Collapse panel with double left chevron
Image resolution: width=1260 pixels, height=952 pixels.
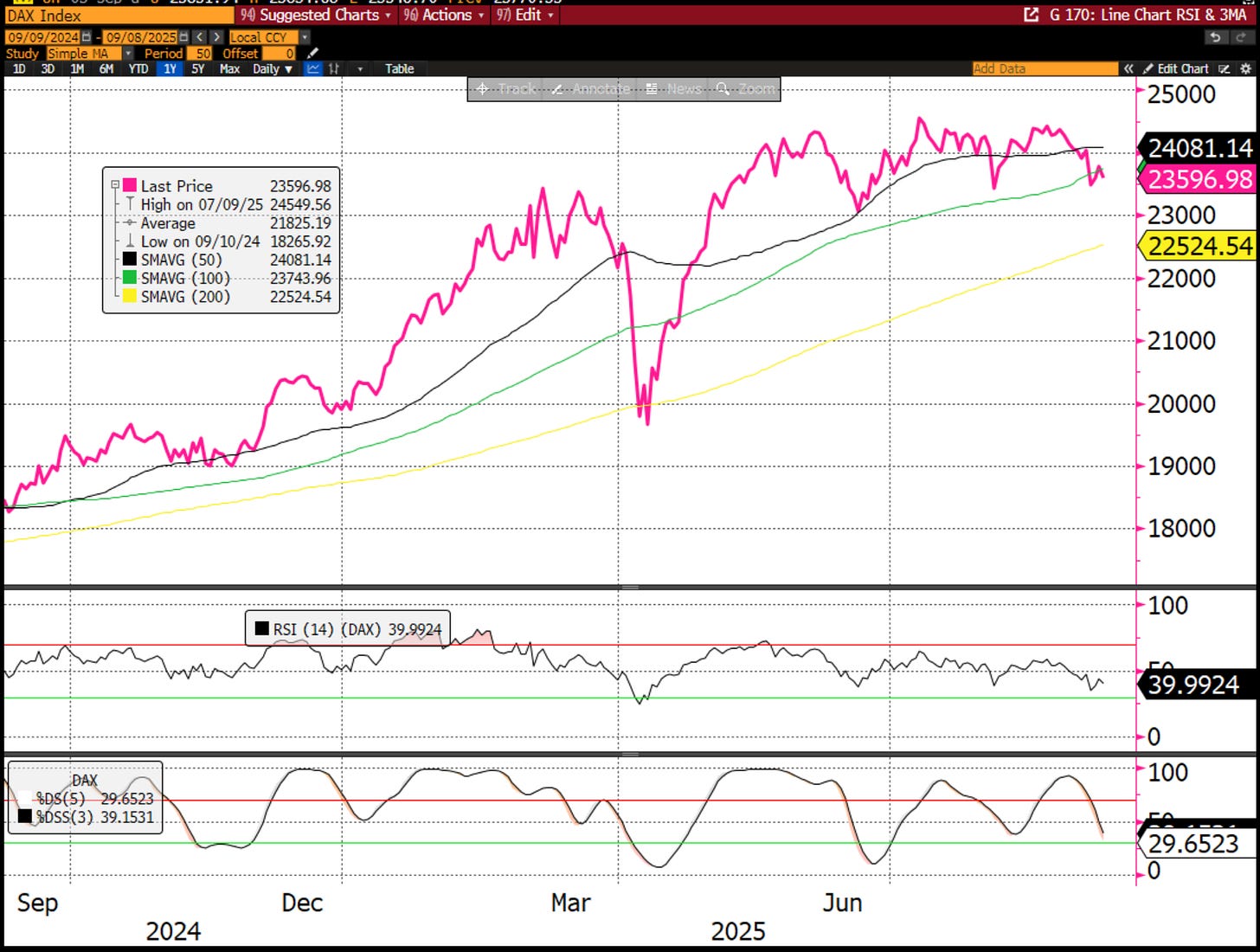[x=1128, y=68]
